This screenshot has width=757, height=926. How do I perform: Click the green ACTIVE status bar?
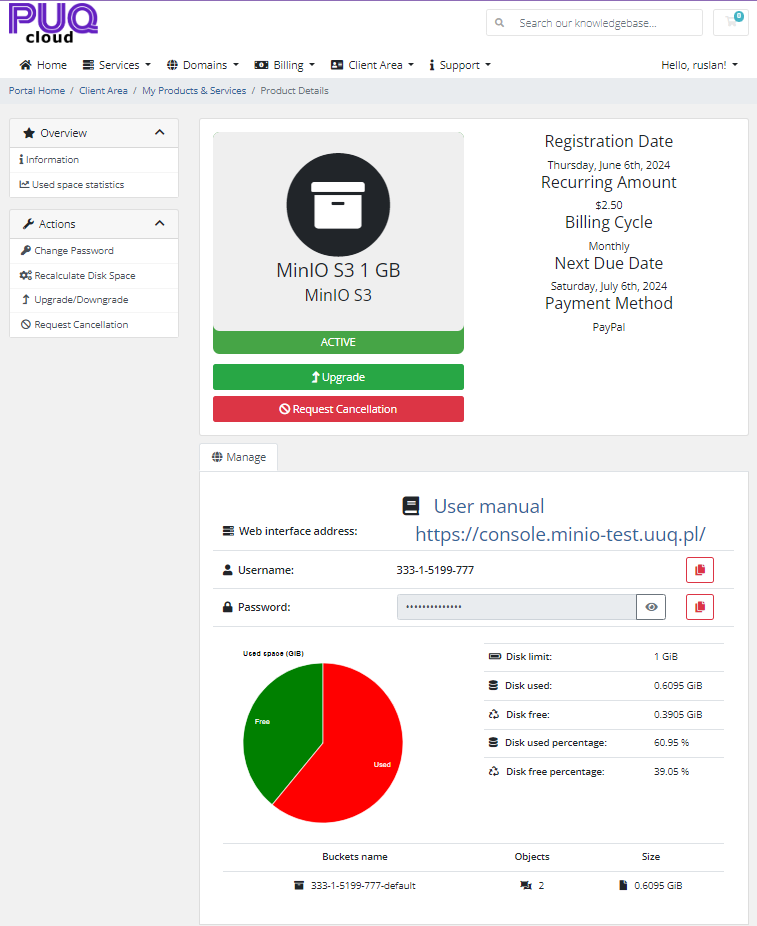(x=338, y=342)
